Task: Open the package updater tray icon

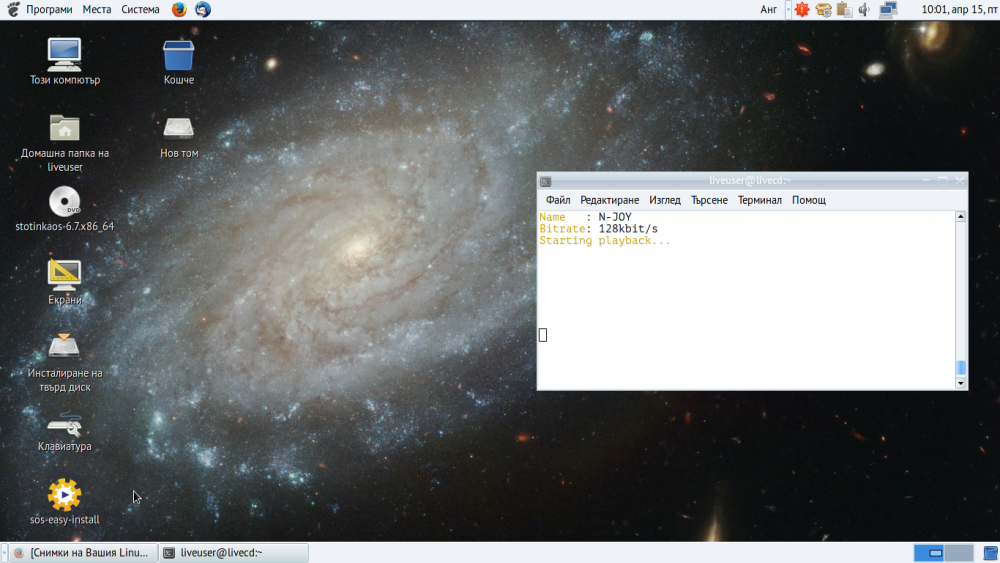Action: [x=823, y=10]
